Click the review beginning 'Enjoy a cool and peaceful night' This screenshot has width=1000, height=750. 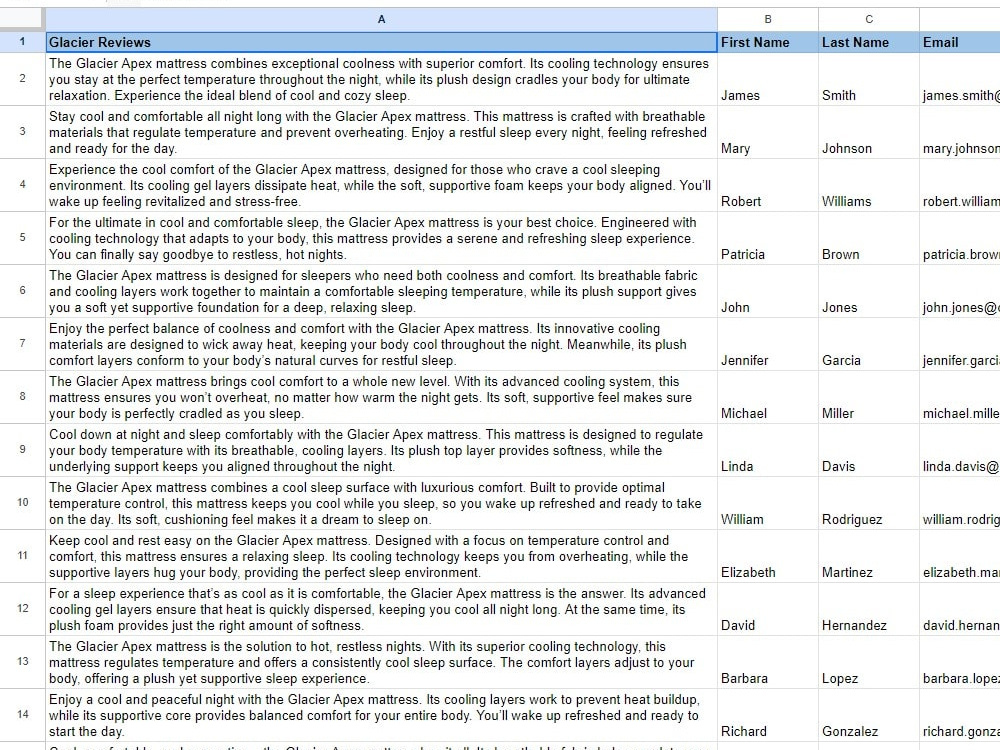click(381, 714)
